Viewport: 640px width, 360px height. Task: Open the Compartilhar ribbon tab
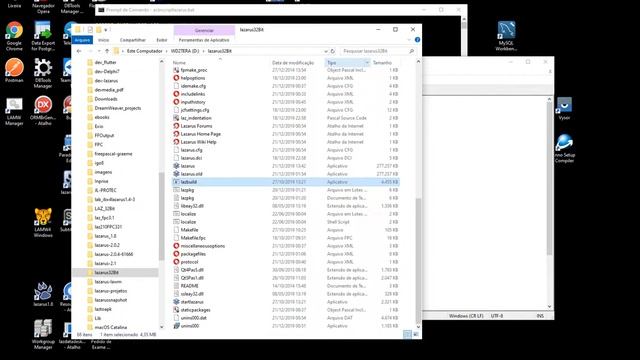click(x=133, y=40)
